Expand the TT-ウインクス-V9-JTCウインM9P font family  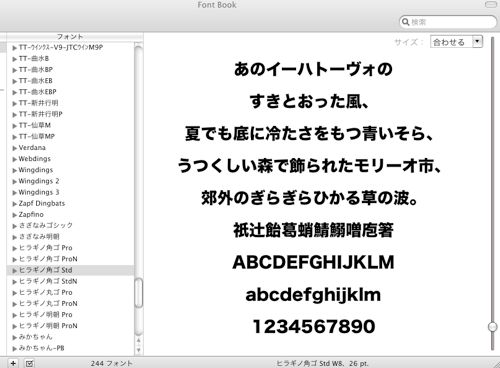pos(14,48)
